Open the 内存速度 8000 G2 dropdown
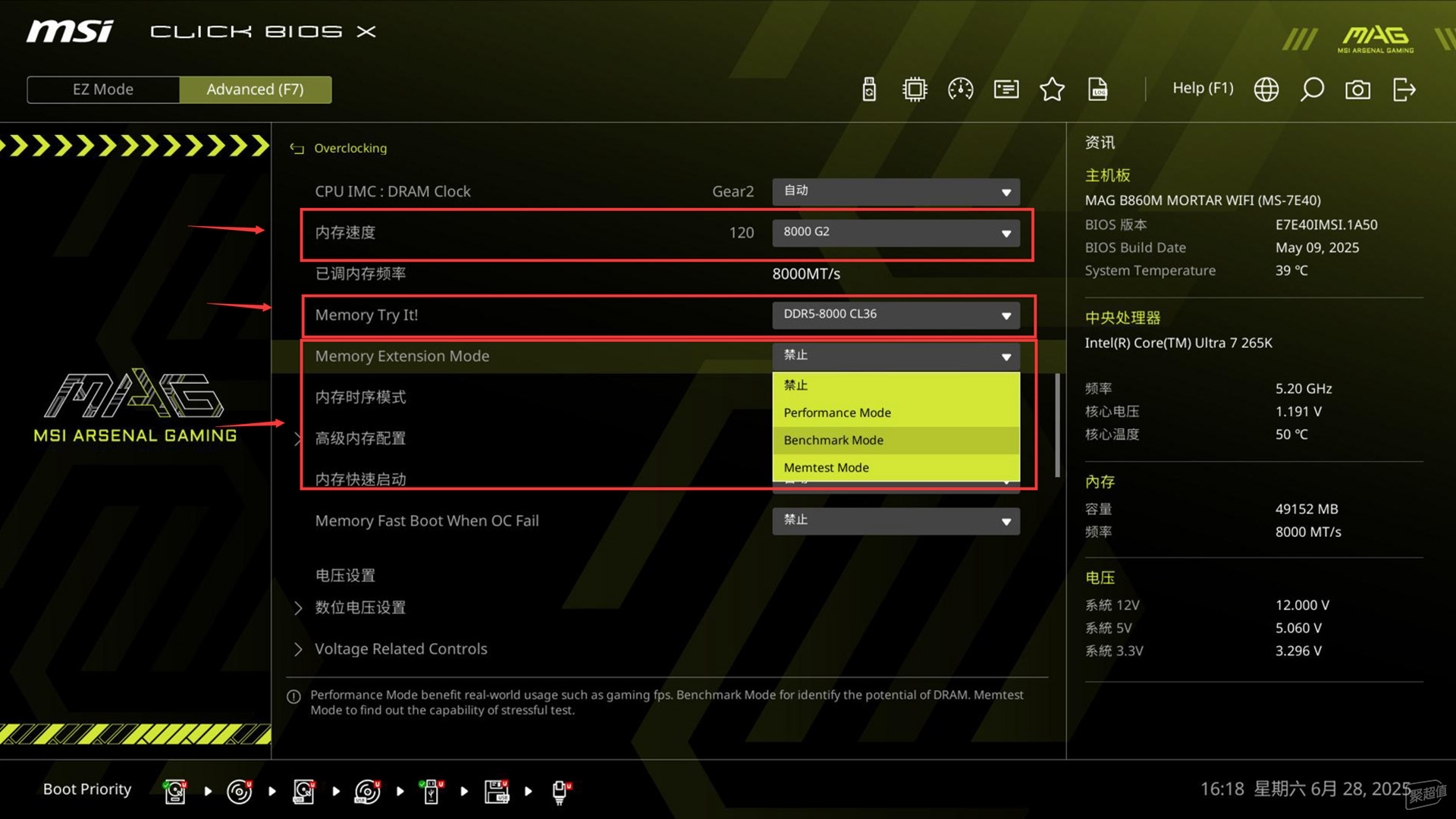Screen dimensions: 1456x819 tap(896, 232)
